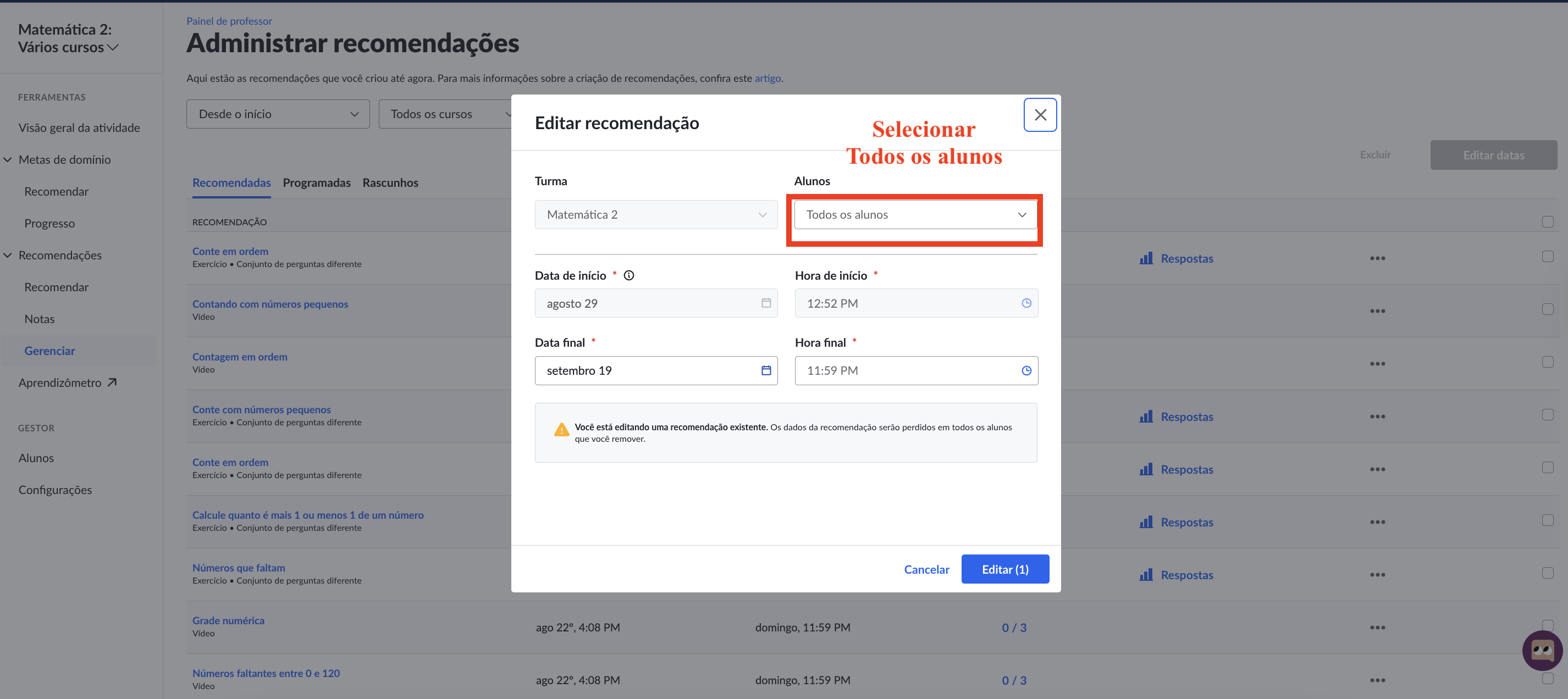Click the Excluir button
Screen dimensions: 1568x699
click(x=1375, y=155)
